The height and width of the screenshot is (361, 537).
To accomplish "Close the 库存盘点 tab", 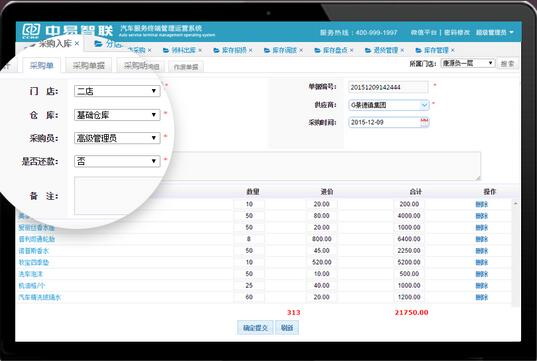I will pyautogui.click(x=352, y=50).
